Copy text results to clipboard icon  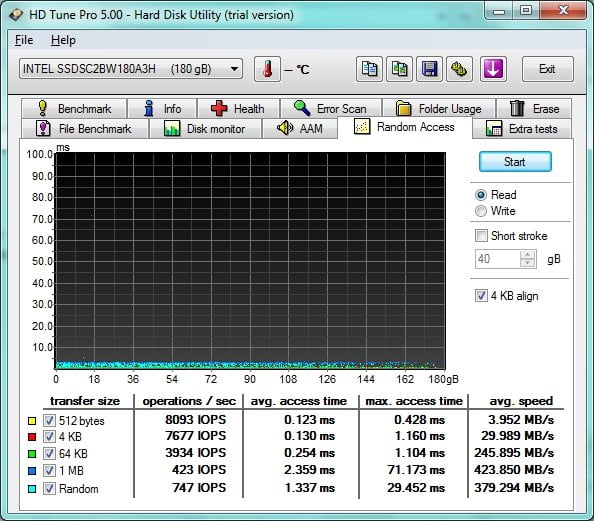(x=369, y=69)
